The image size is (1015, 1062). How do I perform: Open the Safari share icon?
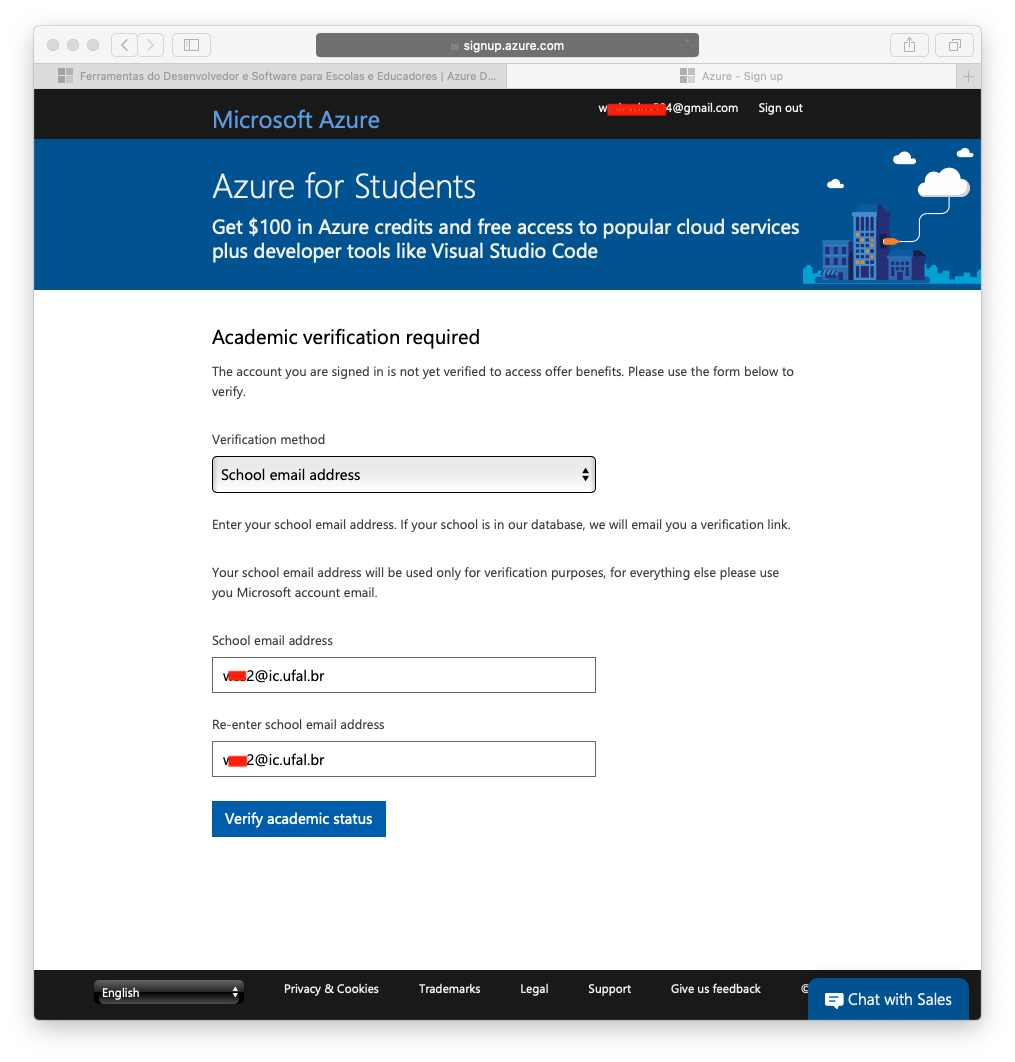(x=909, y=45)
